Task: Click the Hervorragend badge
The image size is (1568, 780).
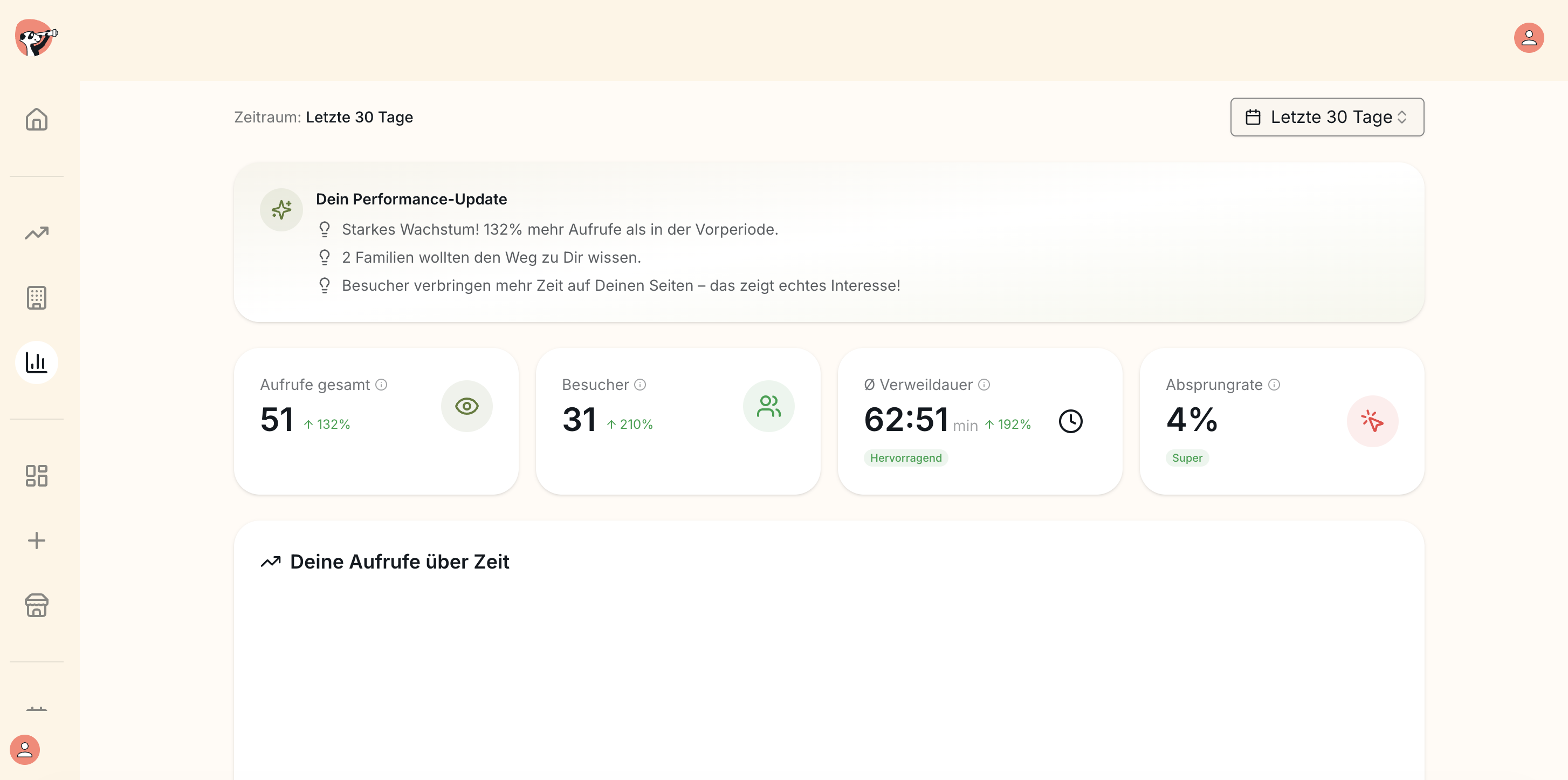Action: click(906, 458)
